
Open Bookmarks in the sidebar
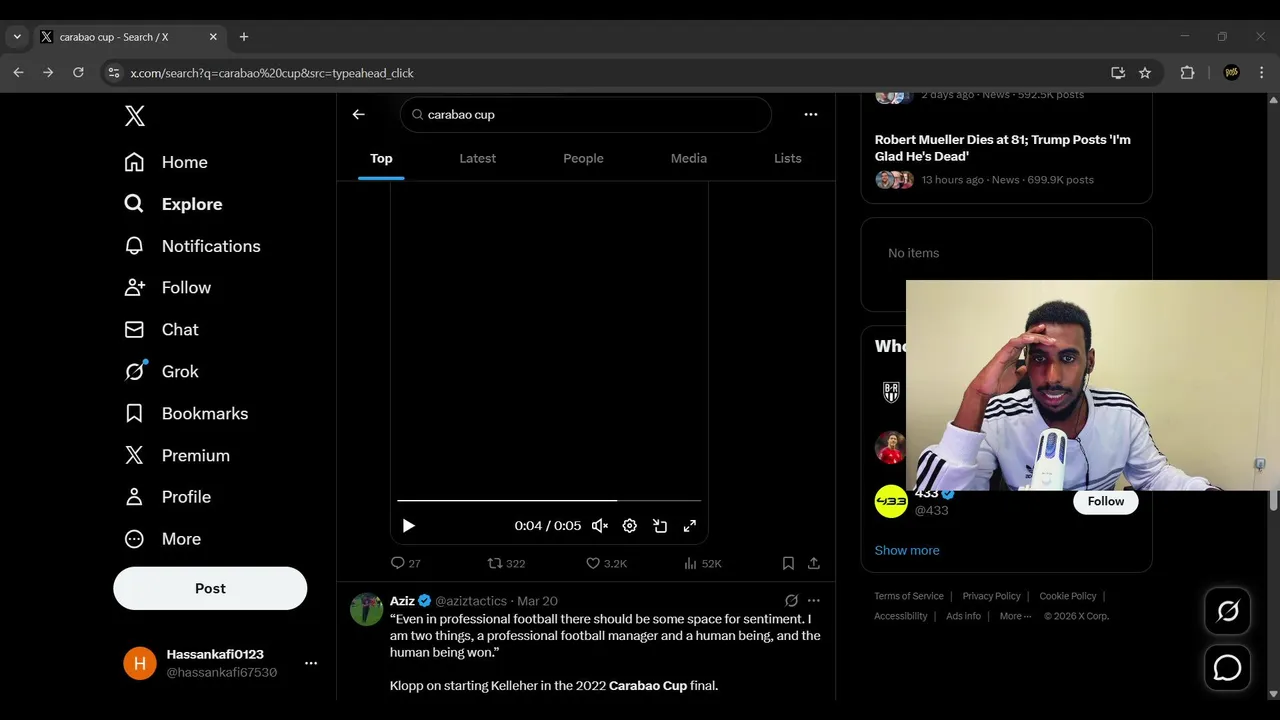pyautogui.click(x=186, y=413)
